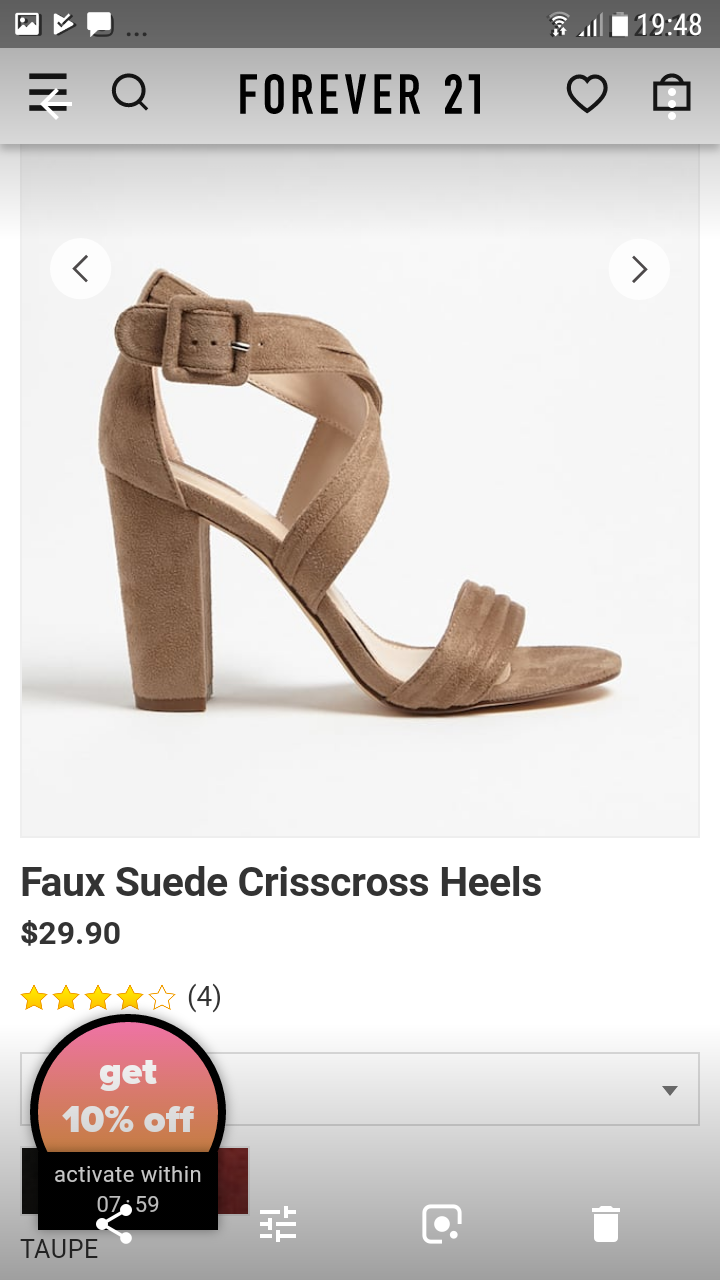Expand the size dropdown arrow
The width and height of the screenshot is (720, 1280).
(x=670, y=1090)
